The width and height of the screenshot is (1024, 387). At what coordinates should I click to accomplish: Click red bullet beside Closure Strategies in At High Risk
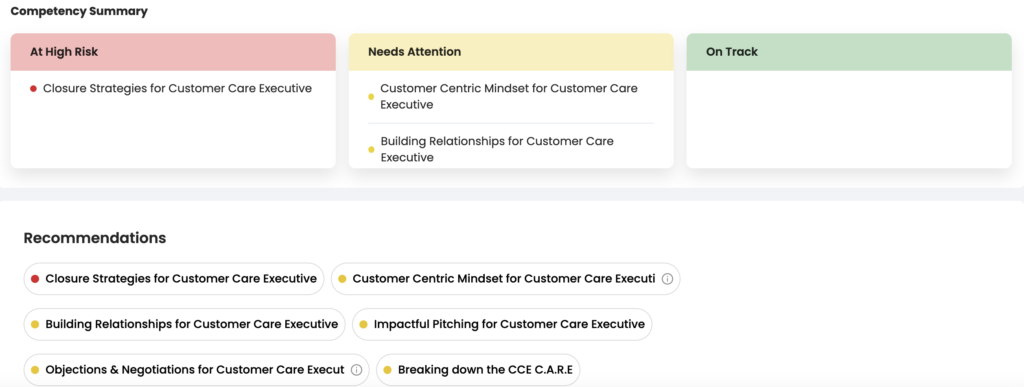[x=33, y=89]
